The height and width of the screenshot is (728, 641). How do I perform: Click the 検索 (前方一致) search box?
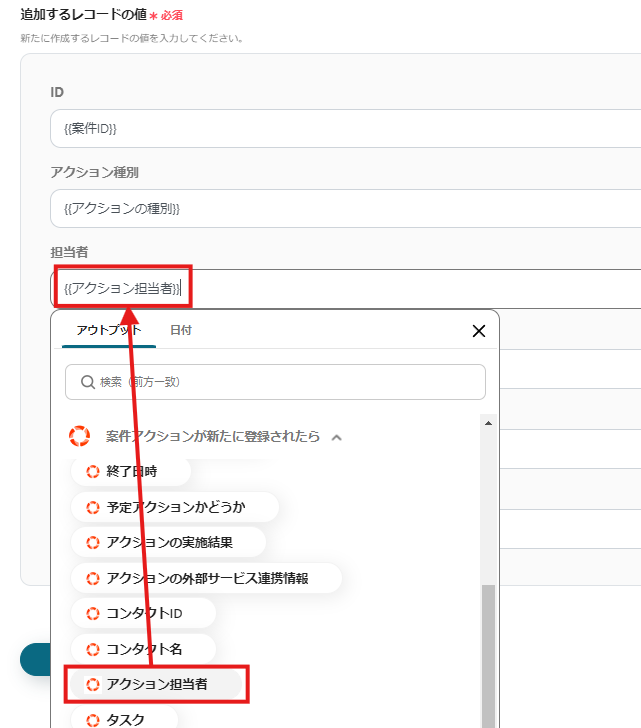pyautogui.click(x=275, y=382)
